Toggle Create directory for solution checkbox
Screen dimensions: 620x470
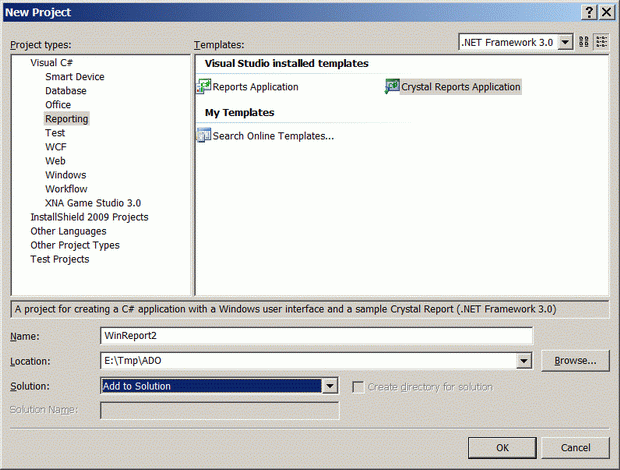click(x=358, y=387)
